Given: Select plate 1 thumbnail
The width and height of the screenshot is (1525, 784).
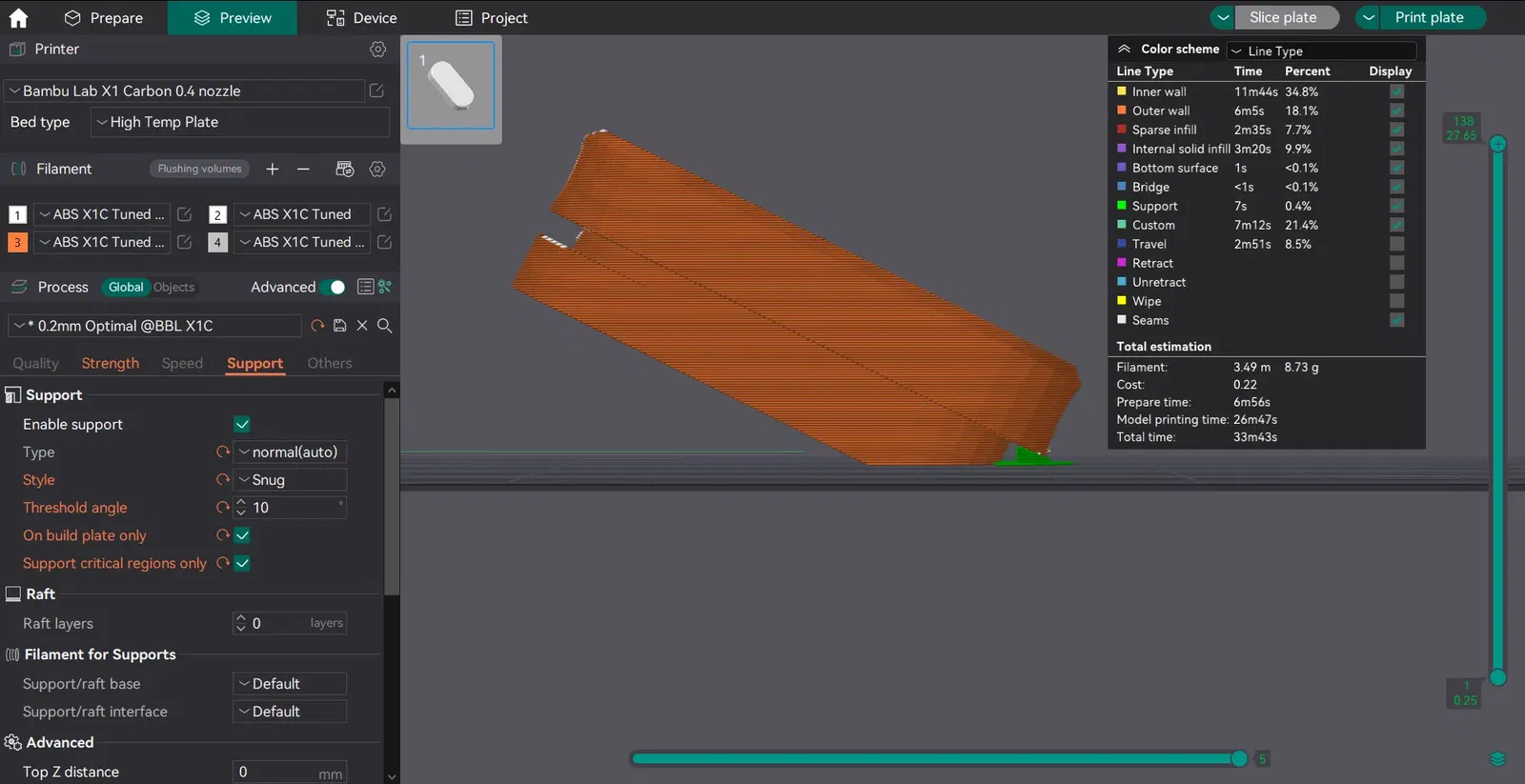Looking at the screenshot, I should 451,85.
